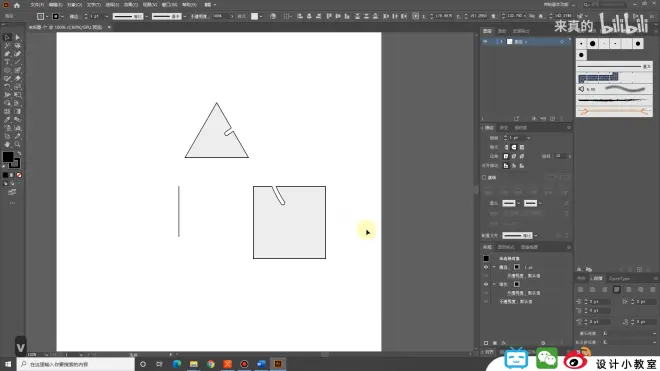The image size is (660, 371).
Task: Click the Windows taskbar search box
Action: pos(76,364)
